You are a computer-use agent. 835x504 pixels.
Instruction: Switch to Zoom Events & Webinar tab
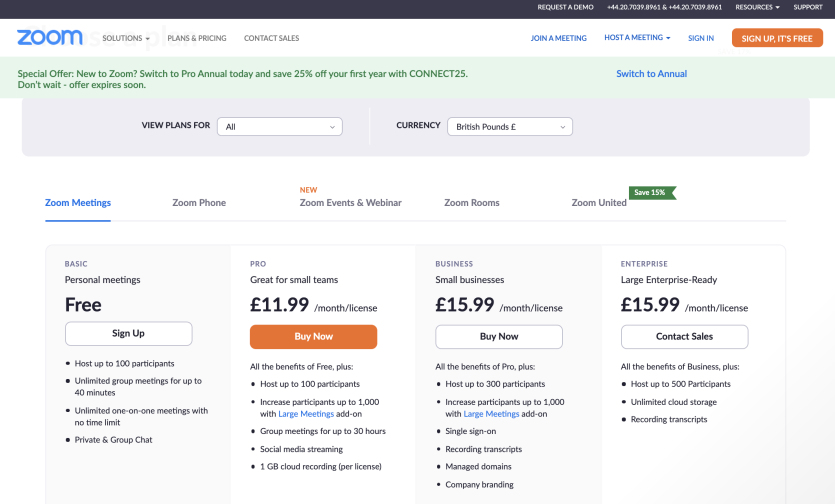350,202
